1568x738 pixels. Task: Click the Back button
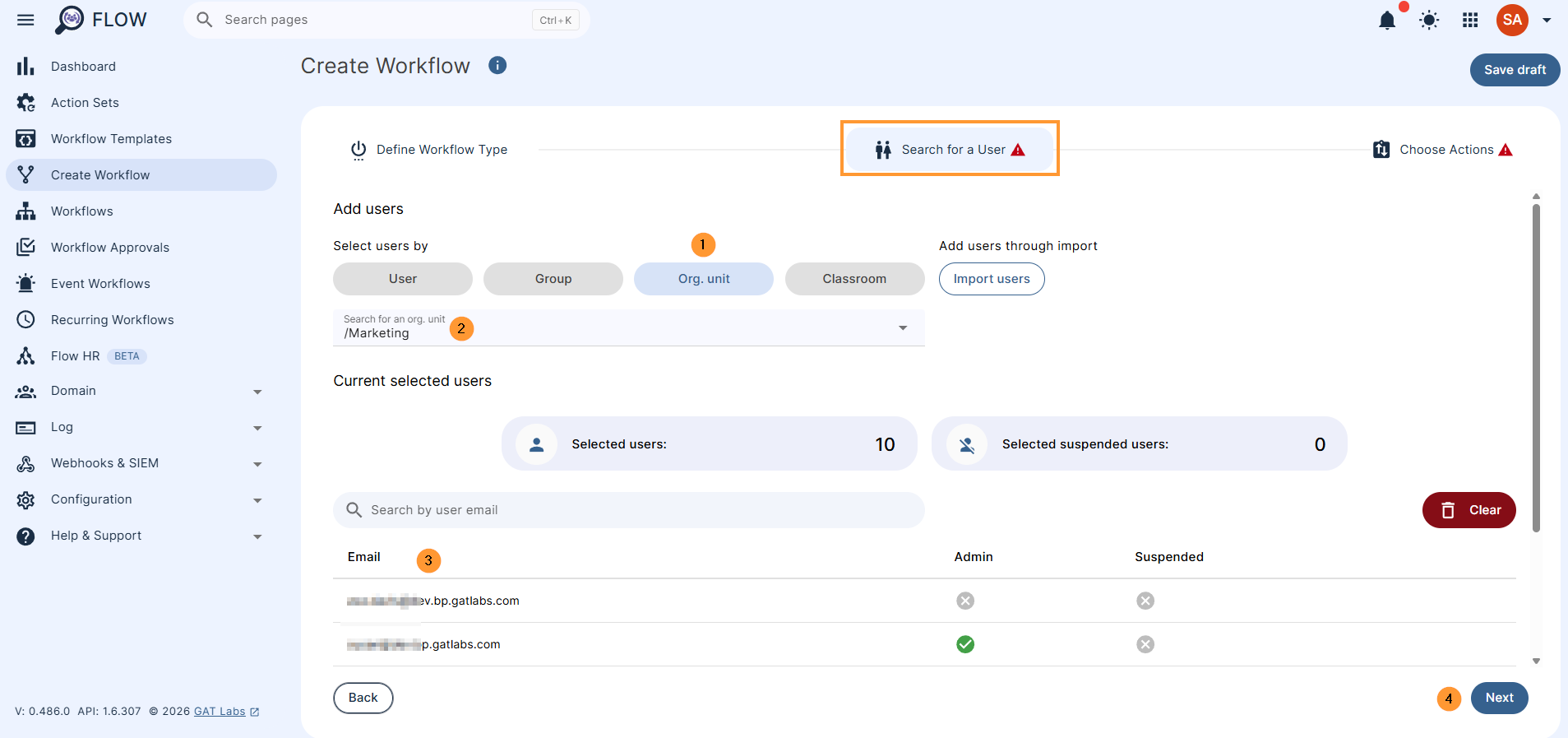click(363, 698)
